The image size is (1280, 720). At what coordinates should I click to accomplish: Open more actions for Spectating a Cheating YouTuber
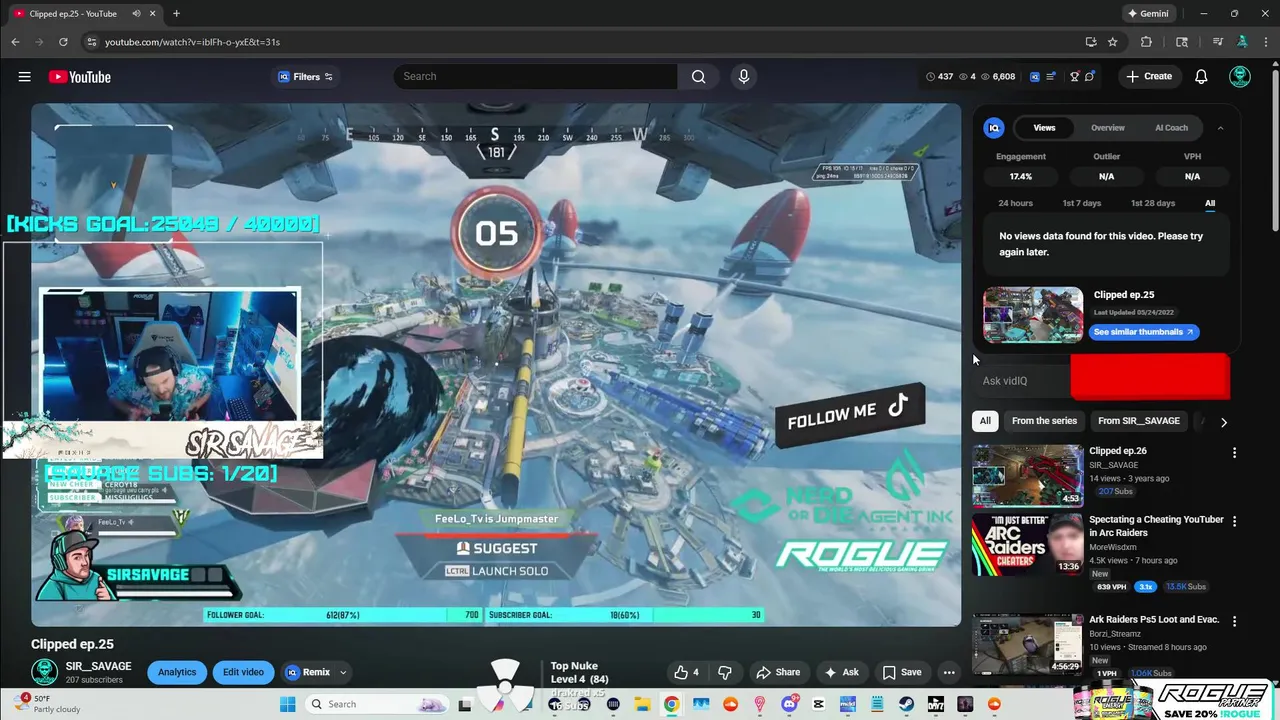(x=1234, y=521)
